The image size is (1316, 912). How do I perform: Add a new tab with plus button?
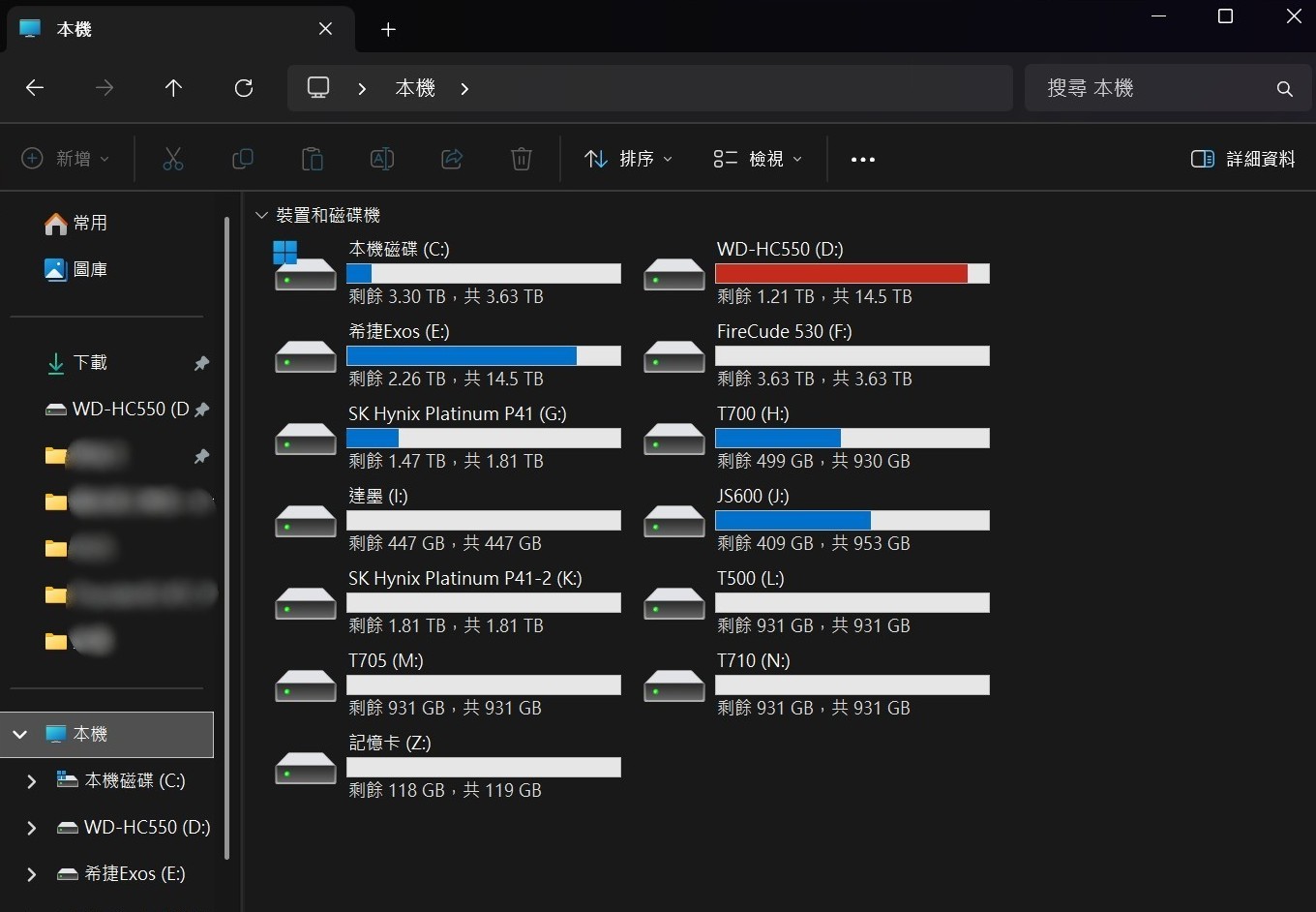388,29
